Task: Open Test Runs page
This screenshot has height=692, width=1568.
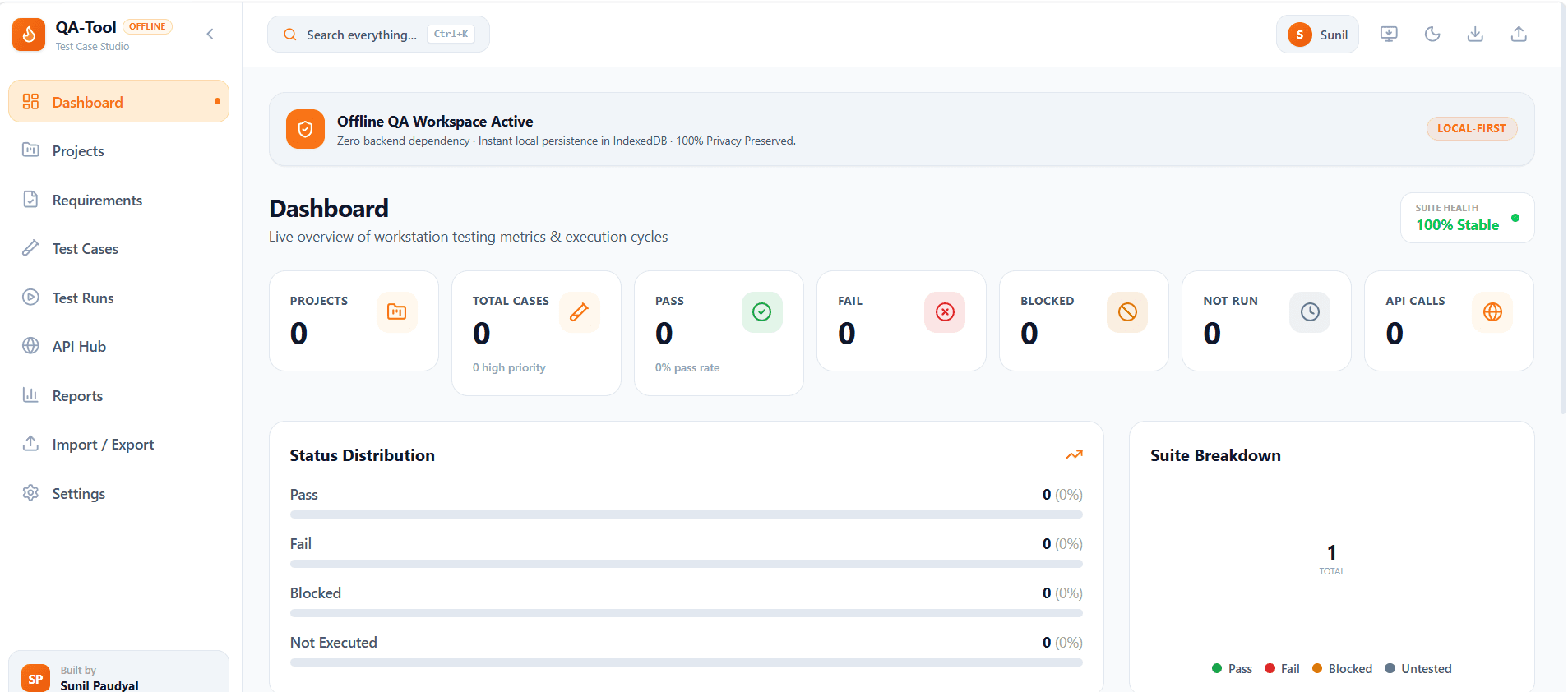Action: (118, 298)
